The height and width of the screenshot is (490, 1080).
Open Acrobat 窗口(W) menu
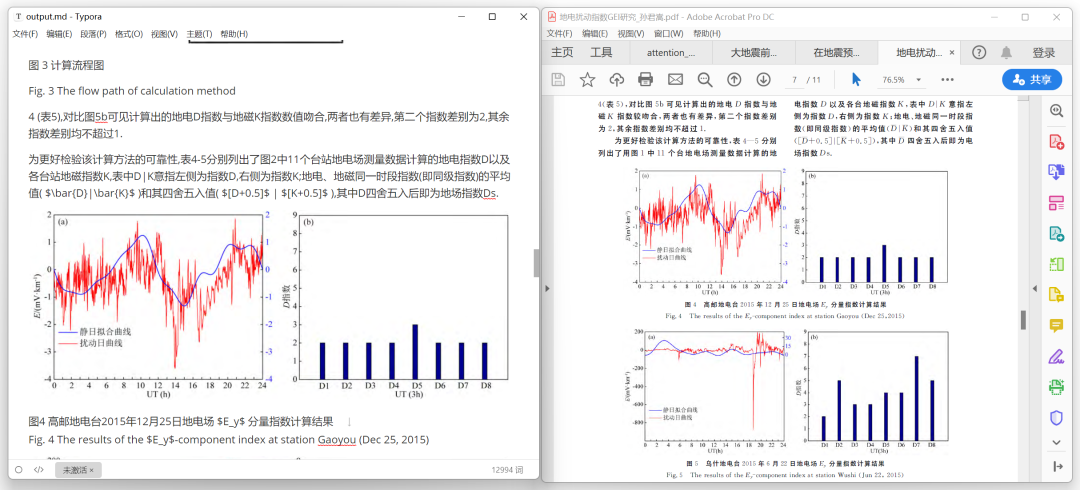point(669,33)
